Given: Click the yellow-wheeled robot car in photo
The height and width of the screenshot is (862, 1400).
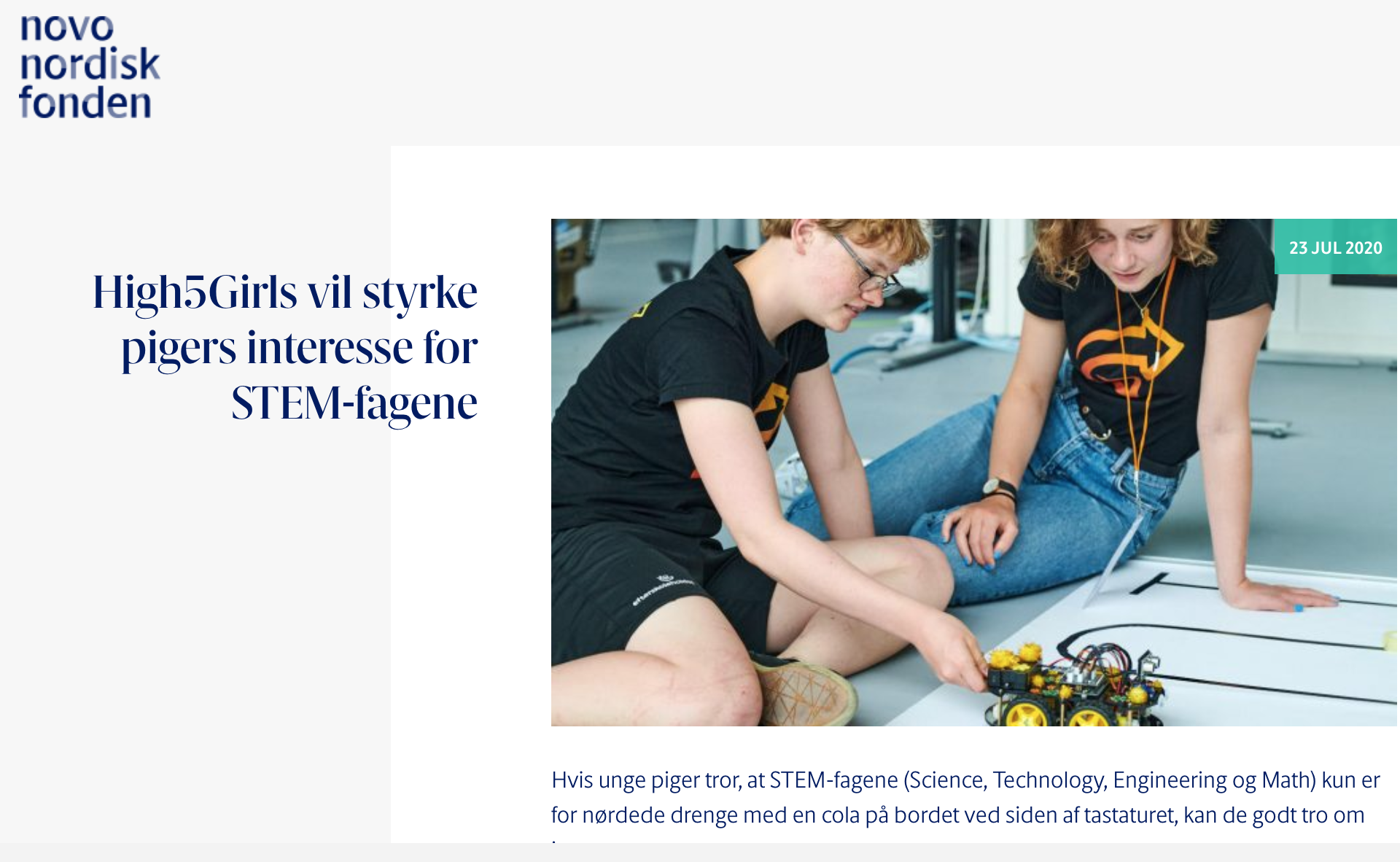Looking at the screenshot, I should coord(1068,686).
